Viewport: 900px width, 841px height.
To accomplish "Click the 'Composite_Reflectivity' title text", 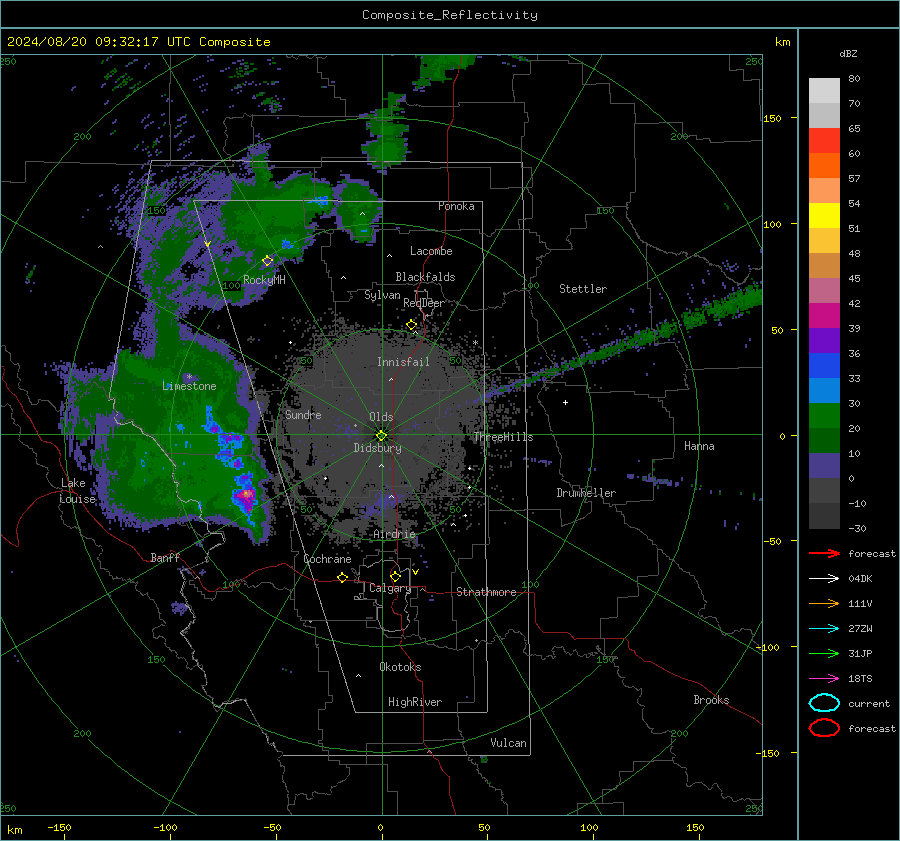I will click(x=450, y=15).
